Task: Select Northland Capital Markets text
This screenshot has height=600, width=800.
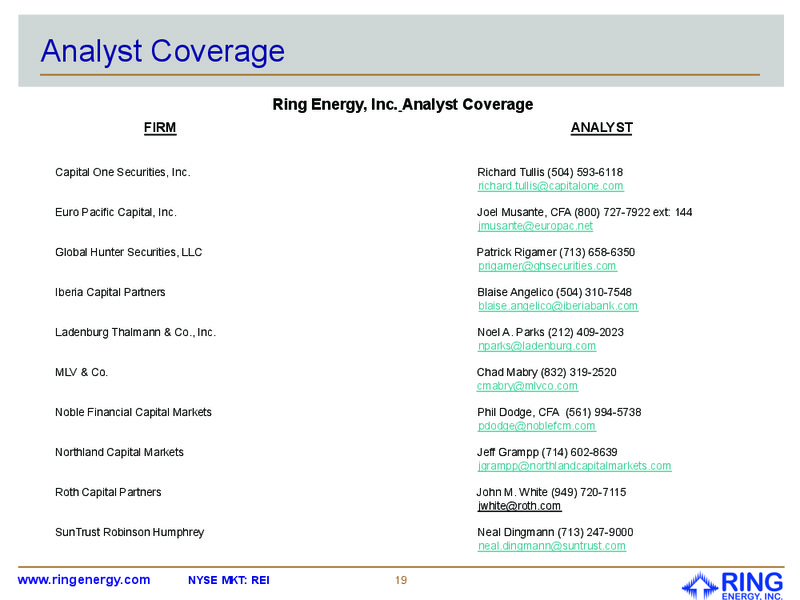Action: (119, 453)
